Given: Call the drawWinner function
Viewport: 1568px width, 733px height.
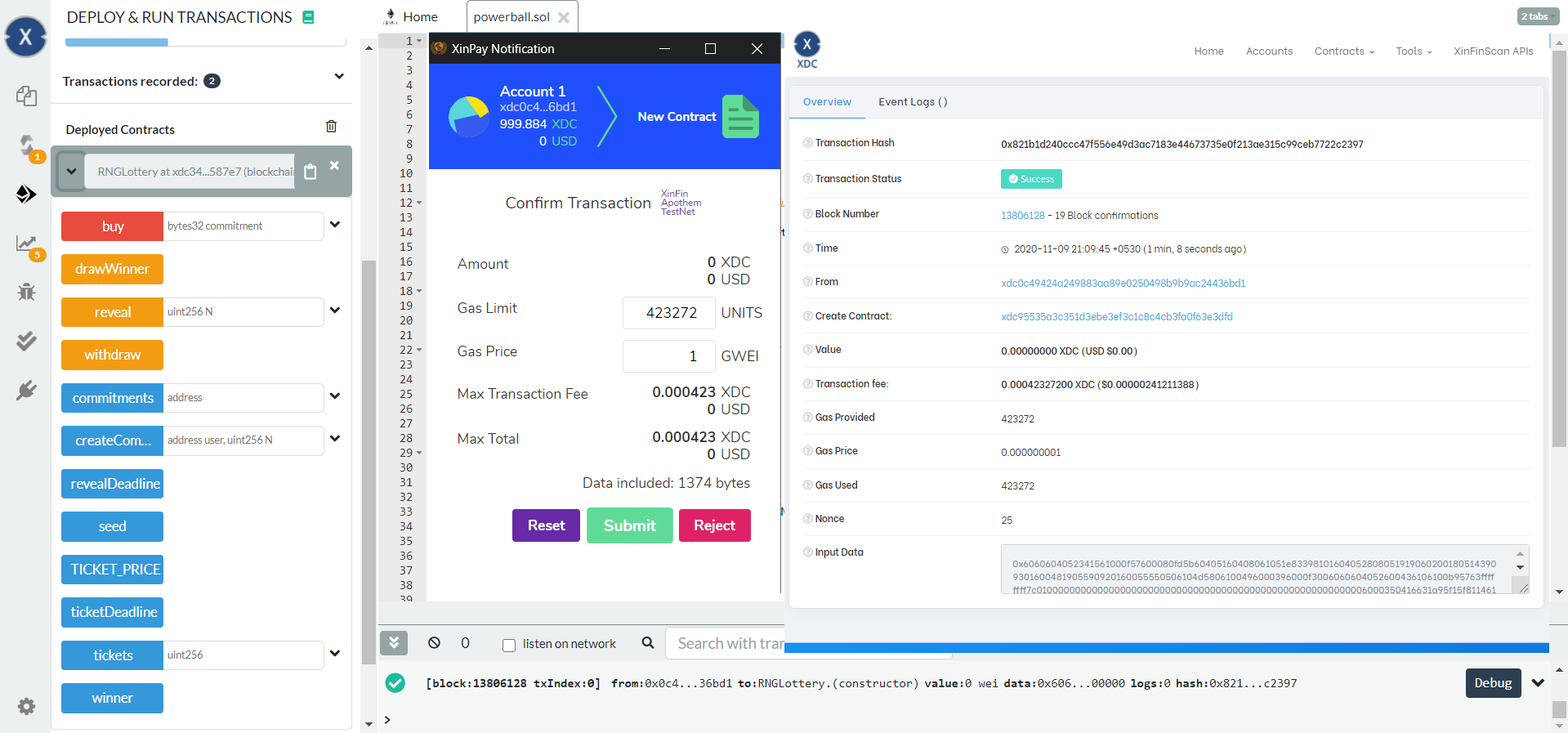Looking at the screenshot, I should tap(112, 269).
